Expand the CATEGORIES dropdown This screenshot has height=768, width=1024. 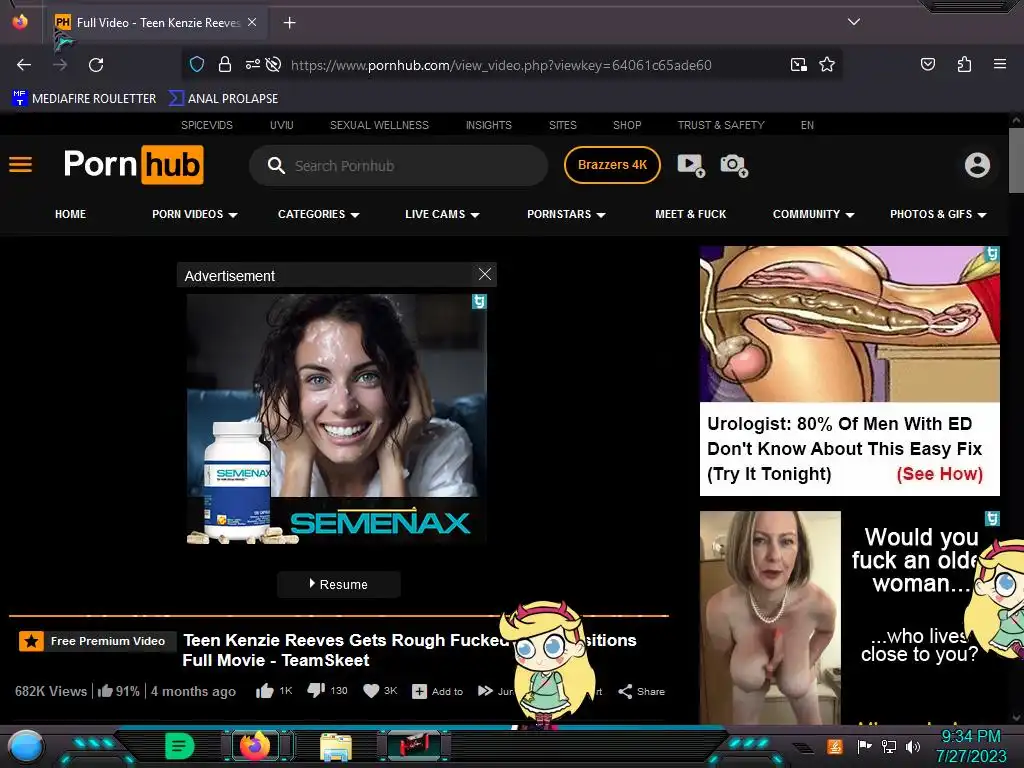point(319,214)
